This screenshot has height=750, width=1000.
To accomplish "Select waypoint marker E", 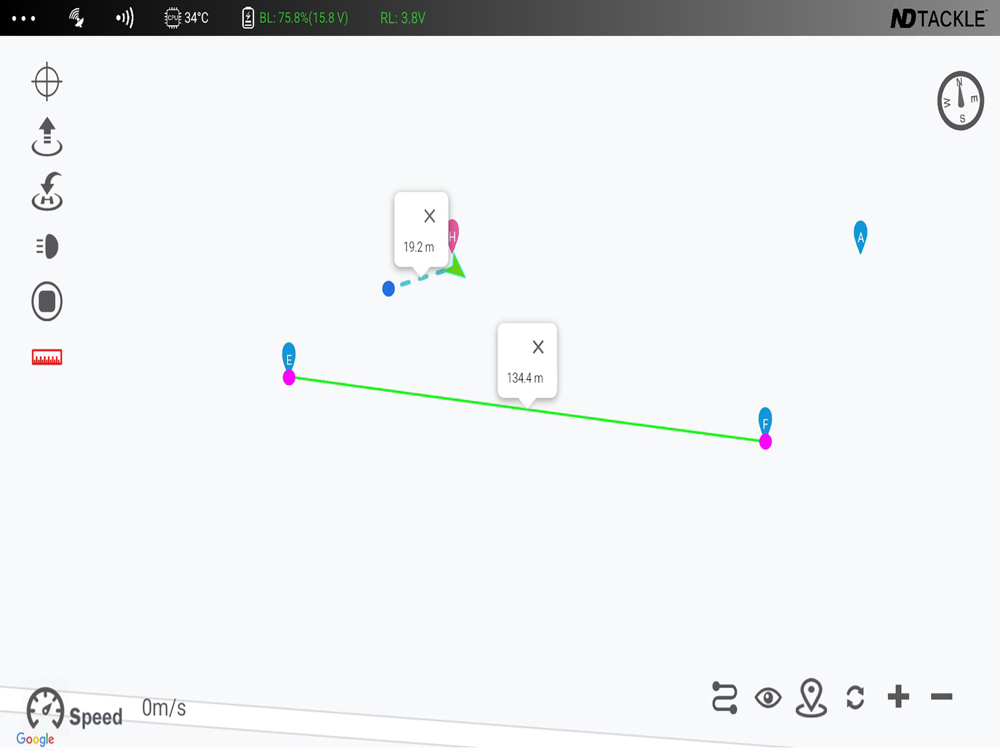I will 289,356.
